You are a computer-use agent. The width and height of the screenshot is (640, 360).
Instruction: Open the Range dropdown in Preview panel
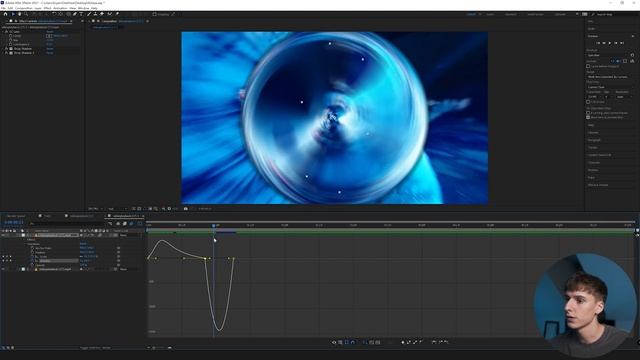click(x=611, y=76)
